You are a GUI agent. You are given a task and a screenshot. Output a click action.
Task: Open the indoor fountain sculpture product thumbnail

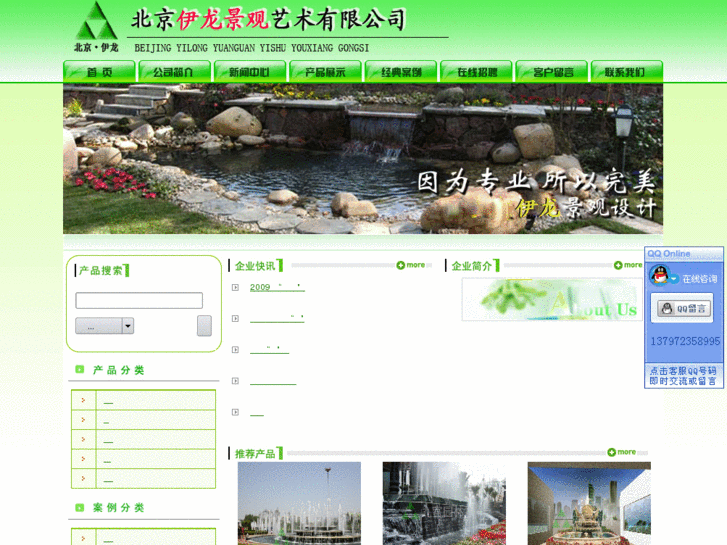pos(589,503)
